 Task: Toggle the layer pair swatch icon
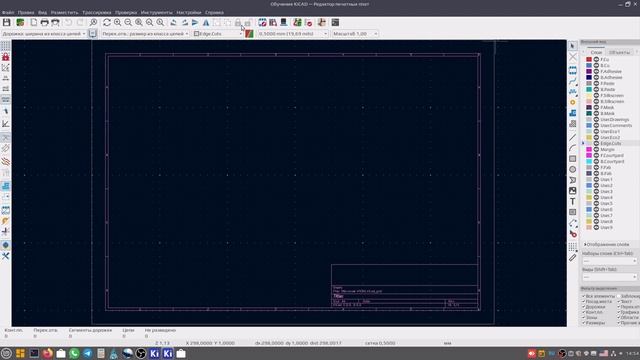click(249, 33)
